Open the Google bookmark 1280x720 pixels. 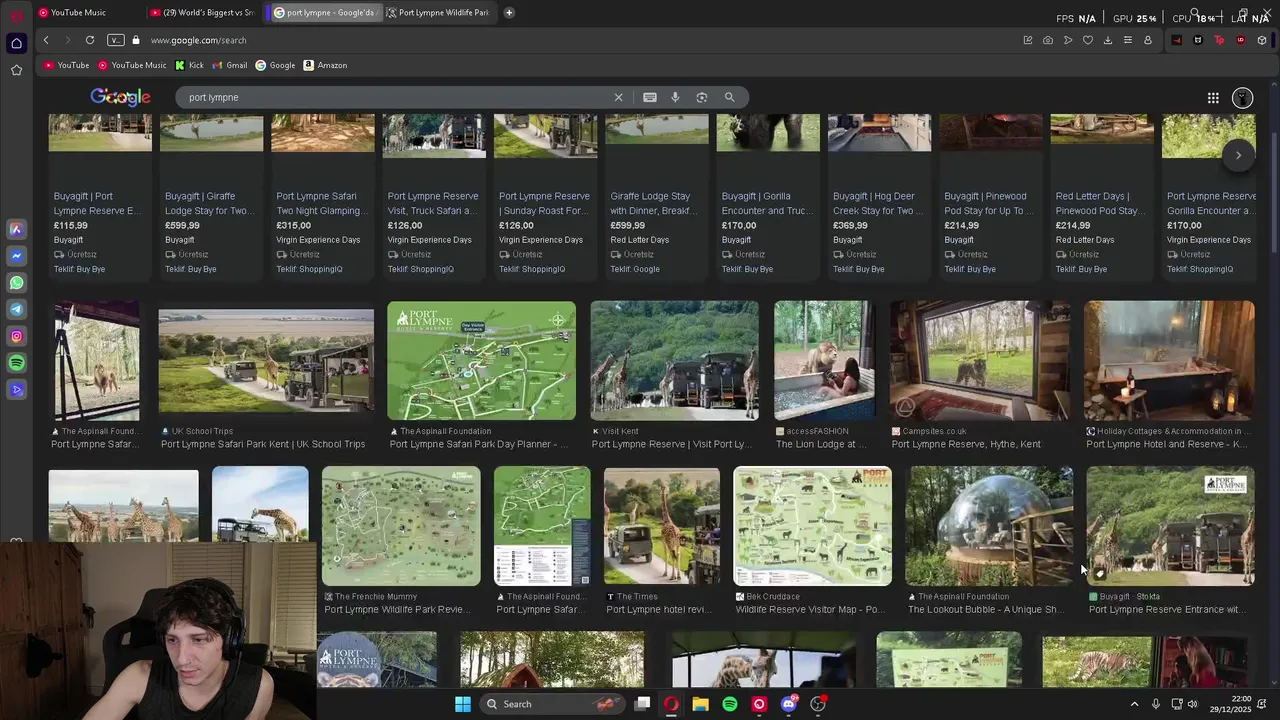point(275,65)
